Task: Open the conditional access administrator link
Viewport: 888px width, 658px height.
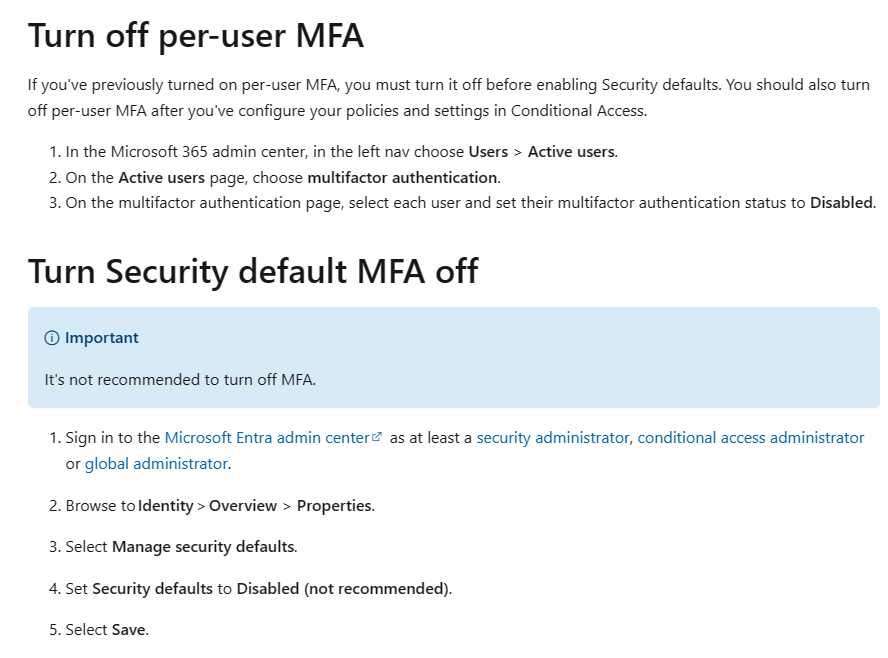Action: coord(750,438)
